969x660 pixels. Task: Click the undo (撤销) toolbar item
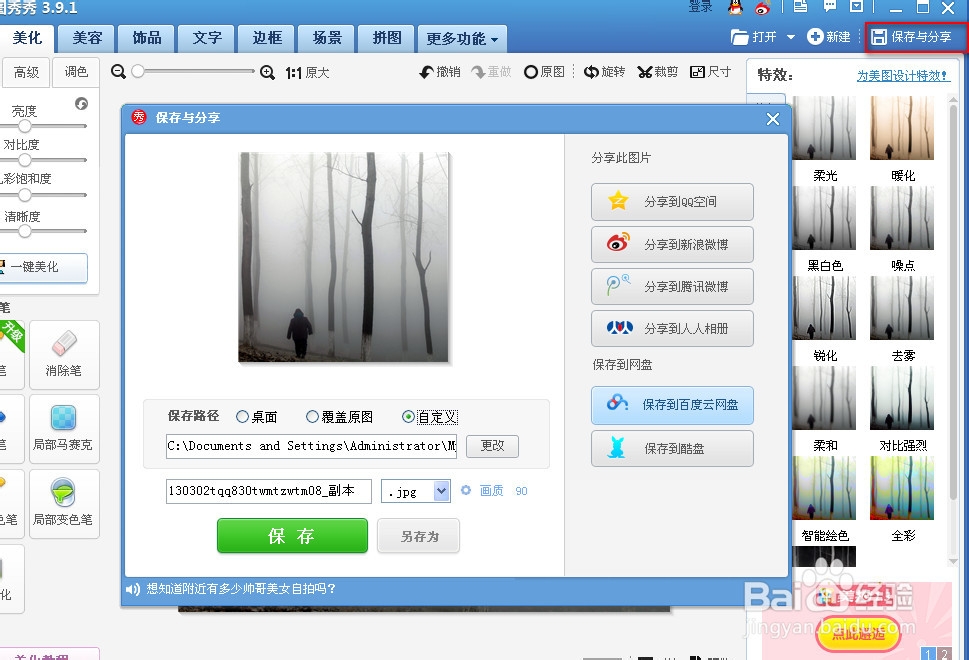439,72
